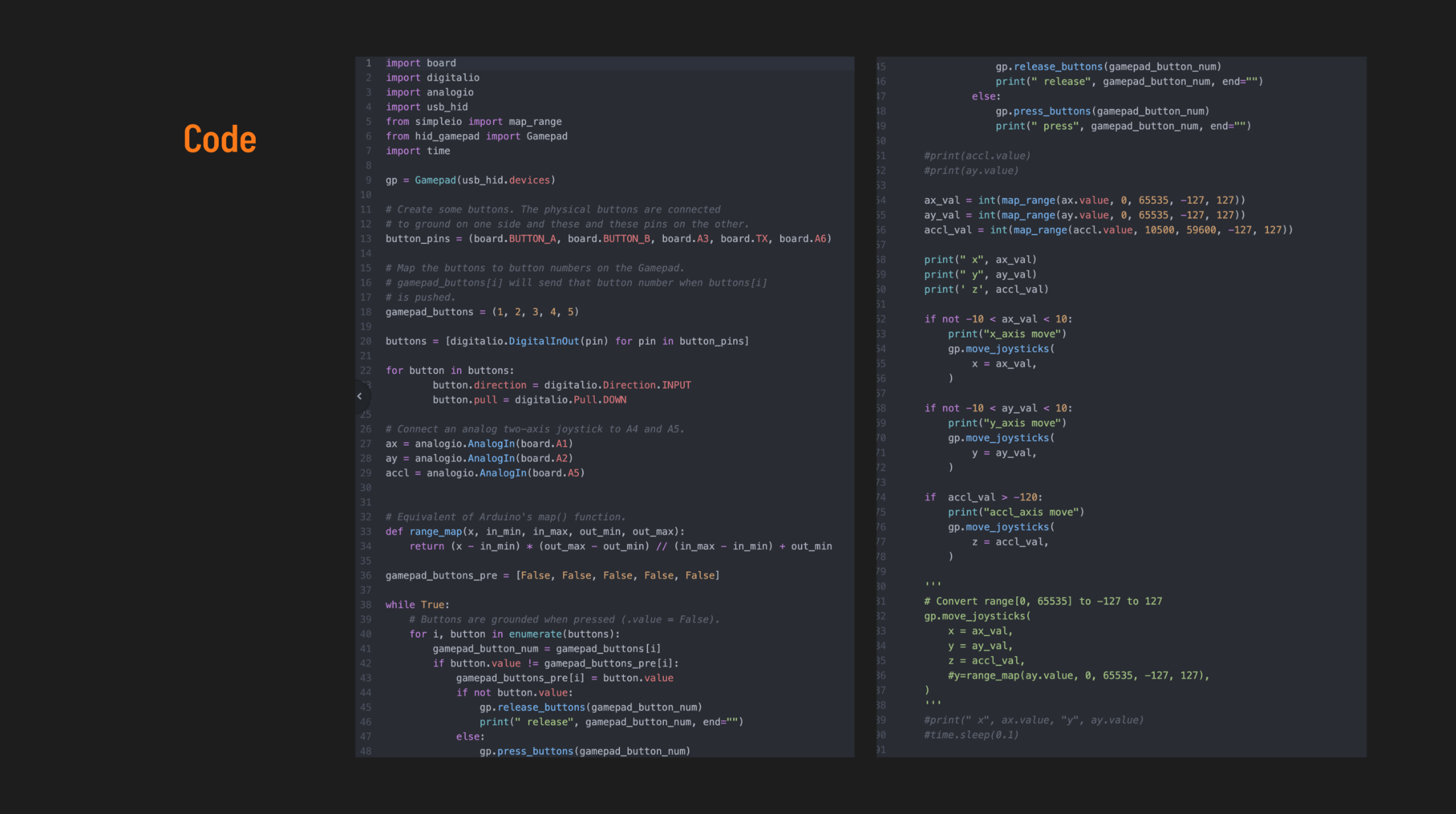Click the orange Code slide title
Viewport: 1456px width, 814px height.
pos(220,139)
